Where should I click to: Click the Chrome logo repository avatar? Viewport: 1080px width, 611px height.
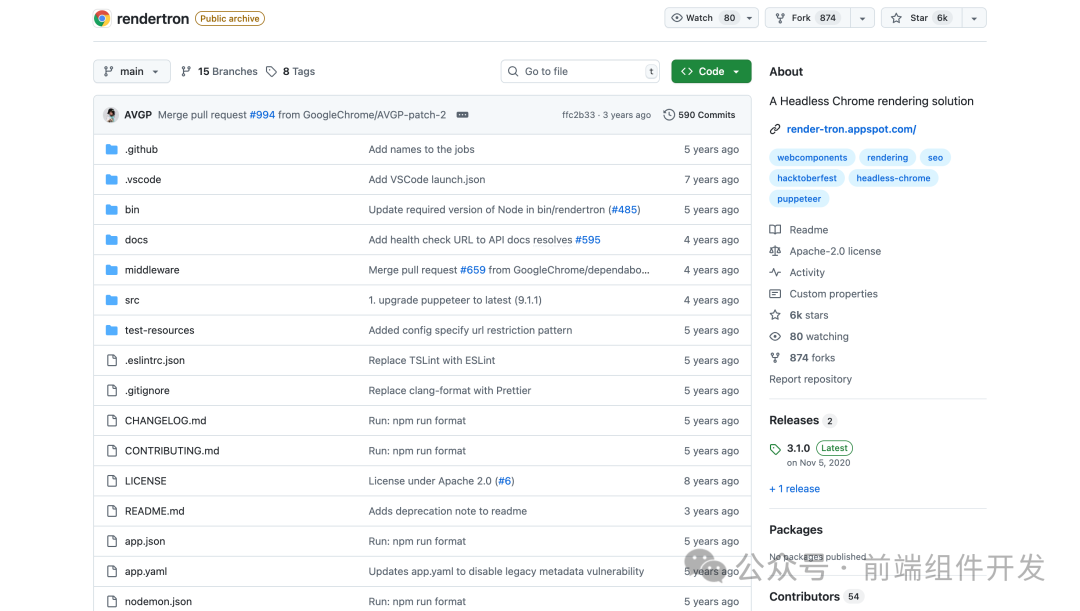tap(102, 19)
